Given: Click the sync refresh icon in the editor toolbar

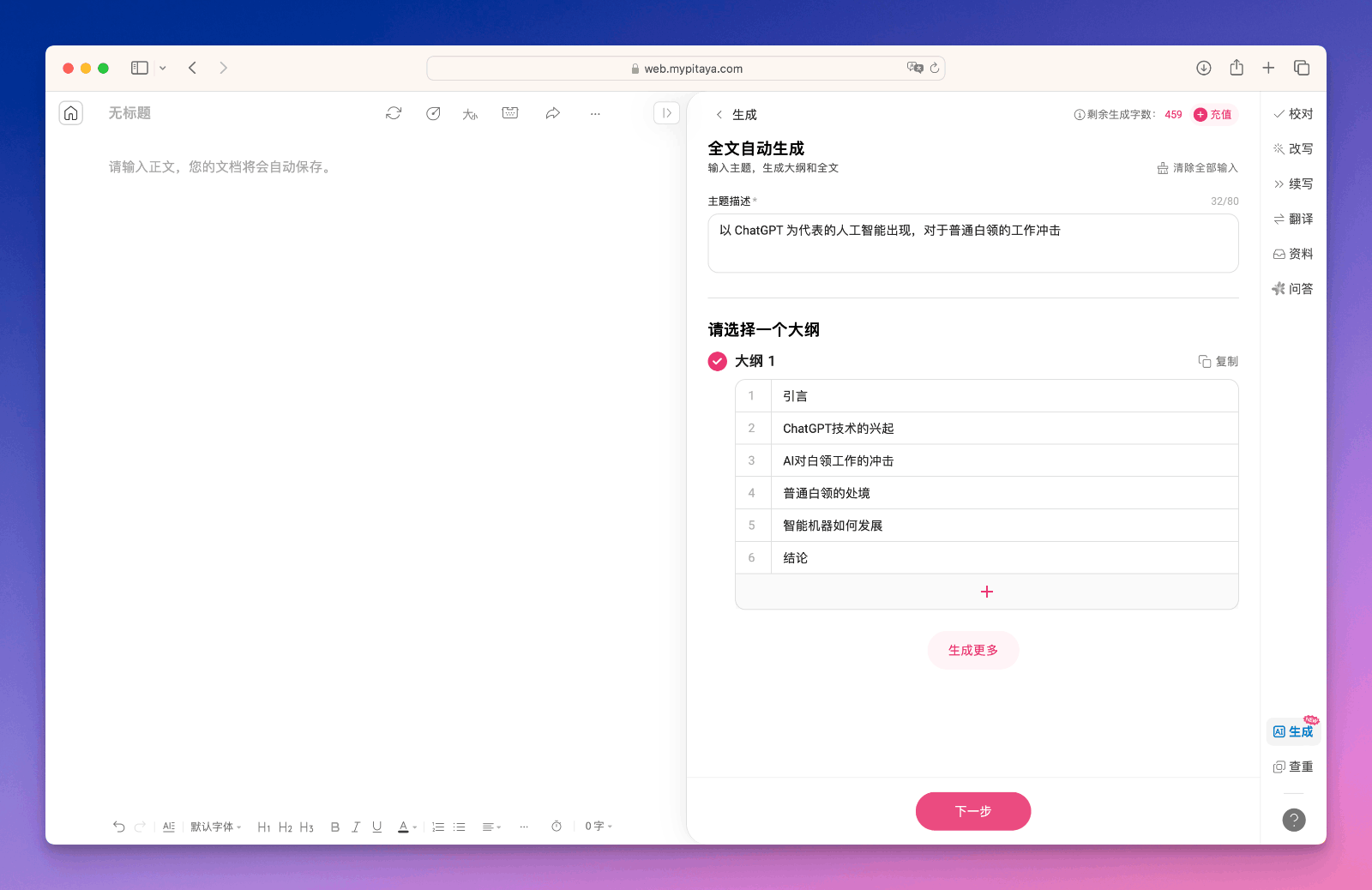Looking at the screenshot, I should point(394,113).
